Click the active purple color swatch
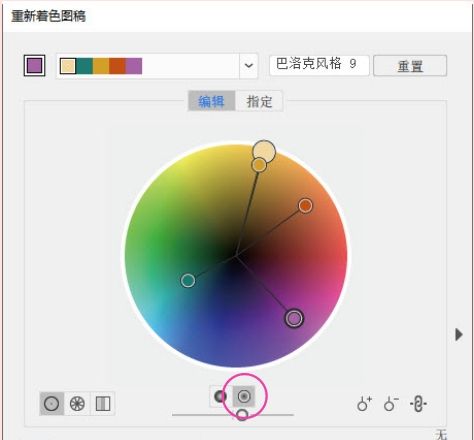Image resolution: width=474 pixels, height=440 pixels. coord(35,65)
